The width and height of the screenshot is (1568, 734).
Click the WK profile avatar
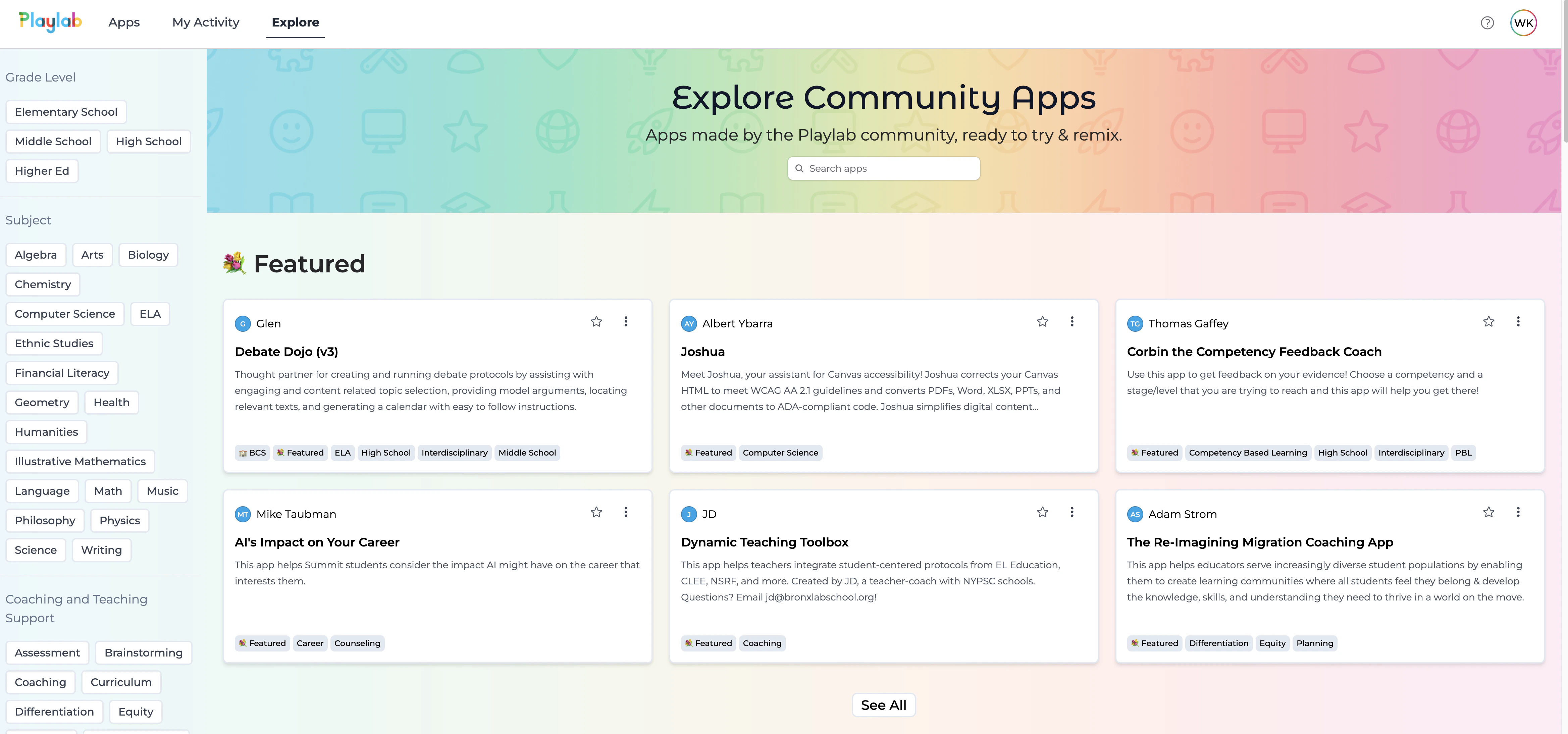(1524, 22)
